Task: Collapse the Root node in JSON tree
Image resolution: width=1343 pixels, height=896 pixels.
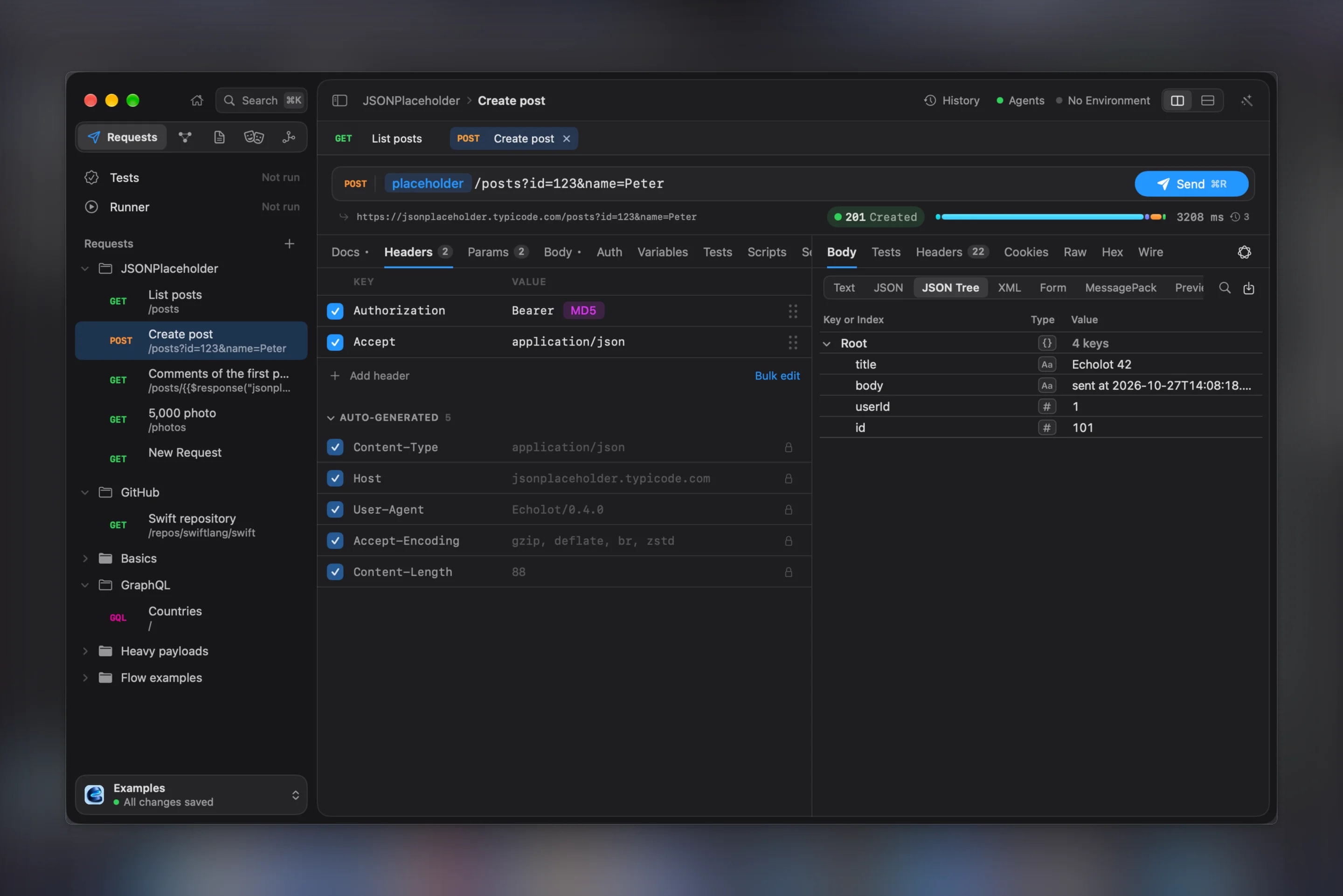Action: [x=827, y=344]
